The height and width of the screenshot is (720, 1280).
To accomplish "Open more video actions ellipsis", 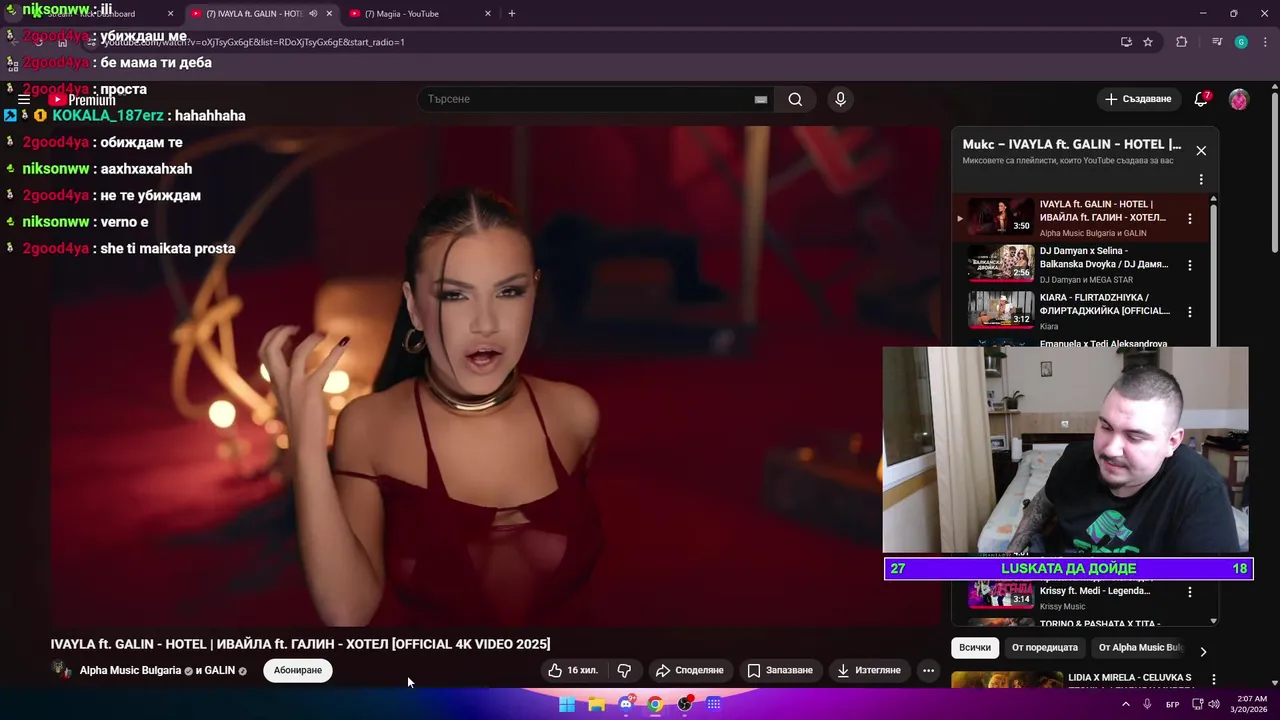I will (x=928, y=670).
